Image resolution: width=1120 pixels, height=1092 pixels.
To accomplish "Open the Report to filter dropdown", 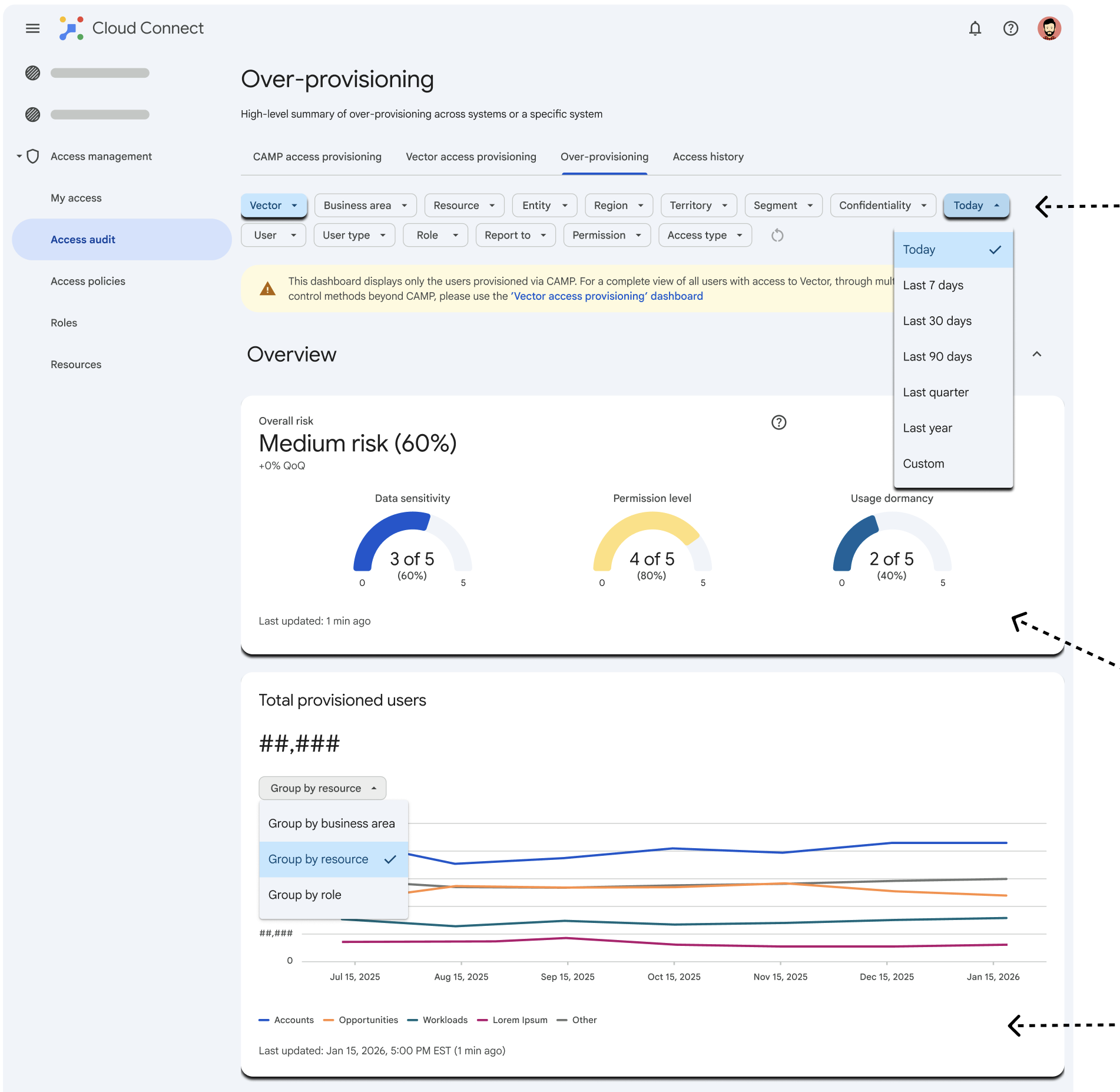I will point(516,235).
